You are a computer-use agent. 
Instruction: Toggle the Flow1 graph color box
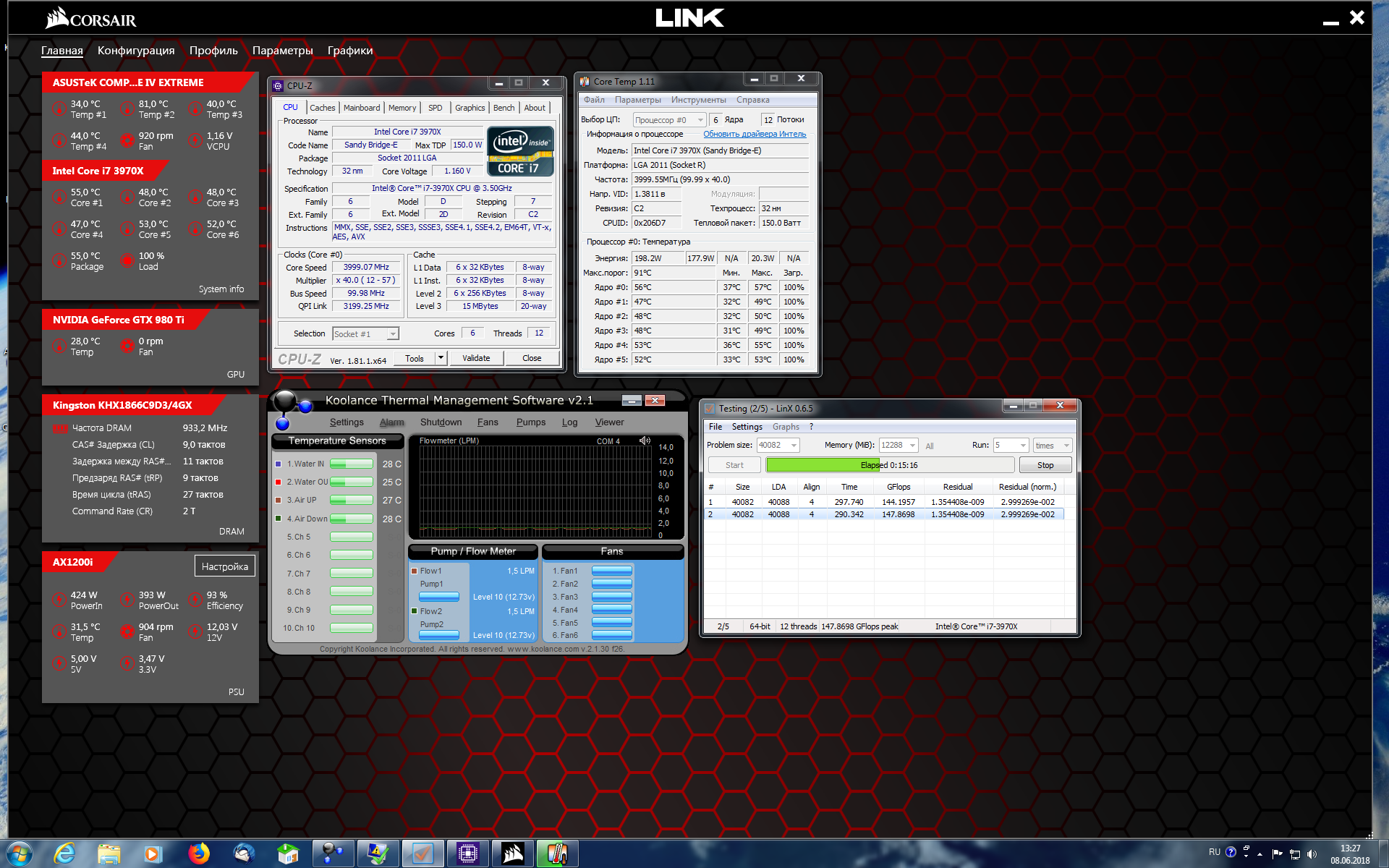click(x=415, y=571)
